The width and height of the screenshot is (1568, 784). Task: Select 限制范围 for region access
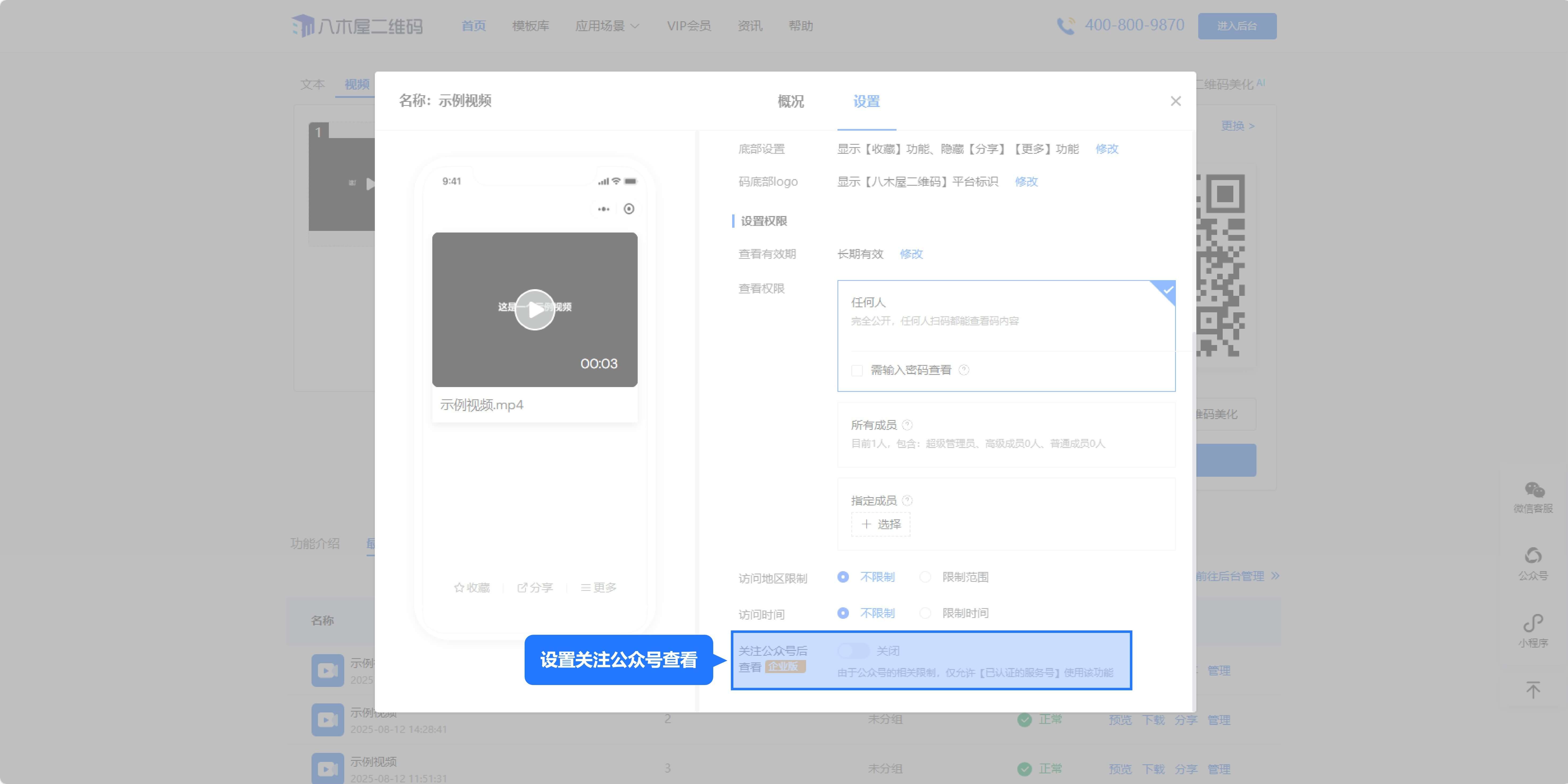click(925, 577)
